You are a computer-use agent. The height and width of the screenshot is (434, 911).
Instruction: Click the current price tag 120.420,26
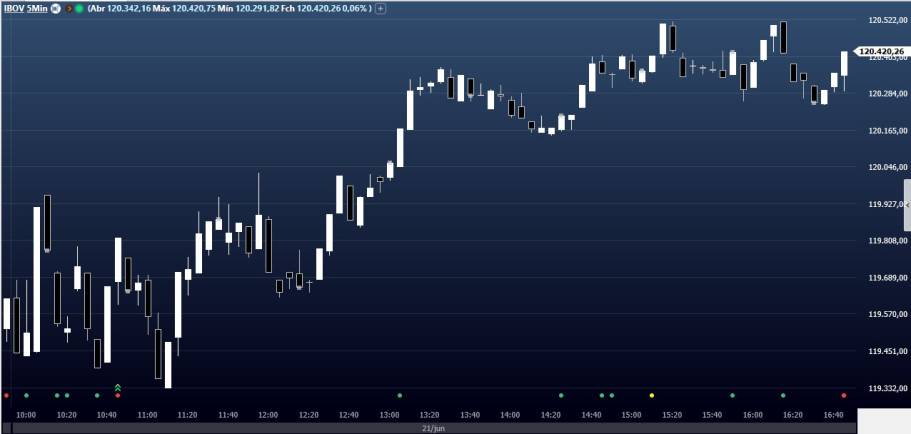[881, 51]
